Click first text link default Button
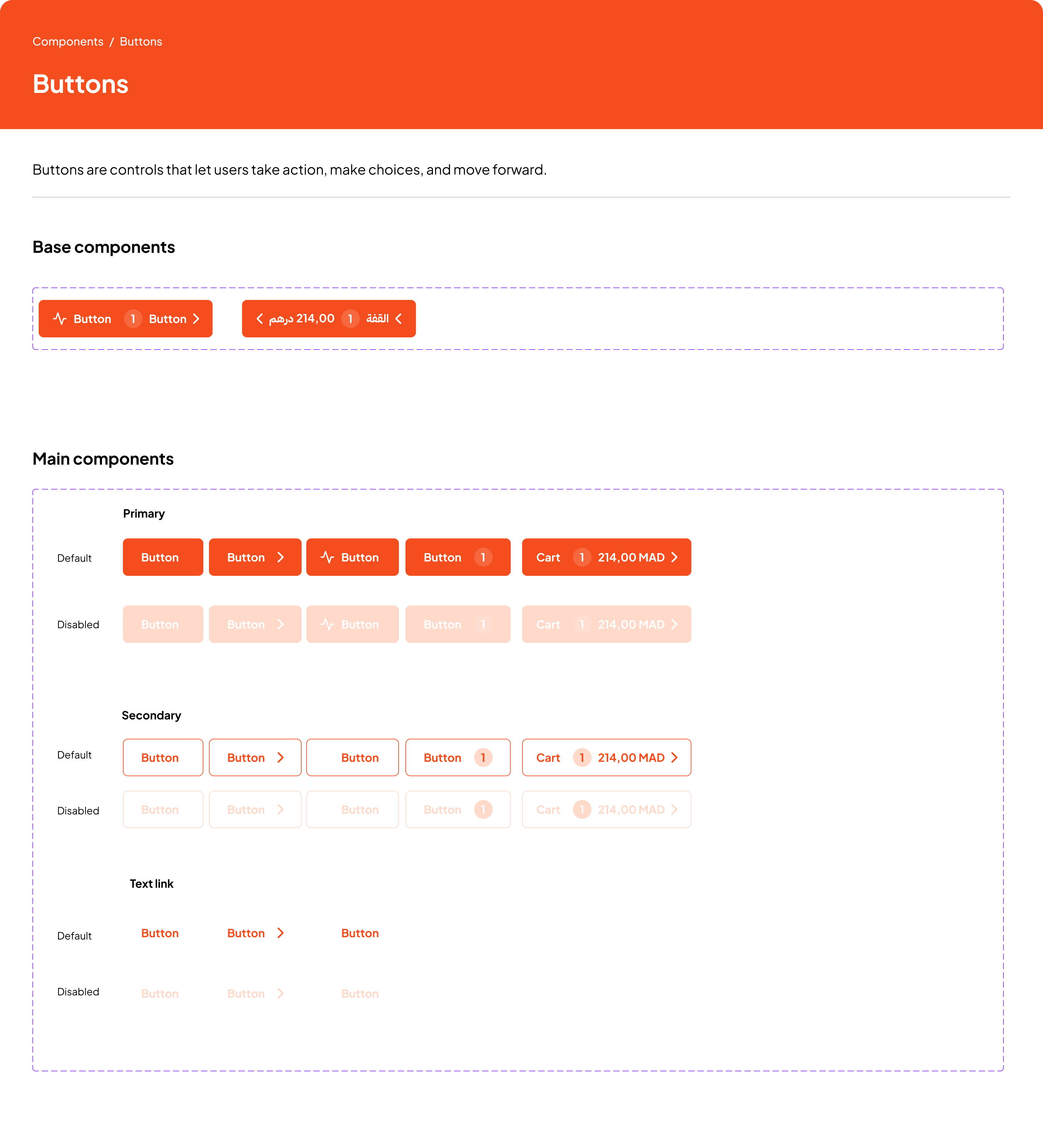This screenshot has width=1043, height=1148. [160, 933]
